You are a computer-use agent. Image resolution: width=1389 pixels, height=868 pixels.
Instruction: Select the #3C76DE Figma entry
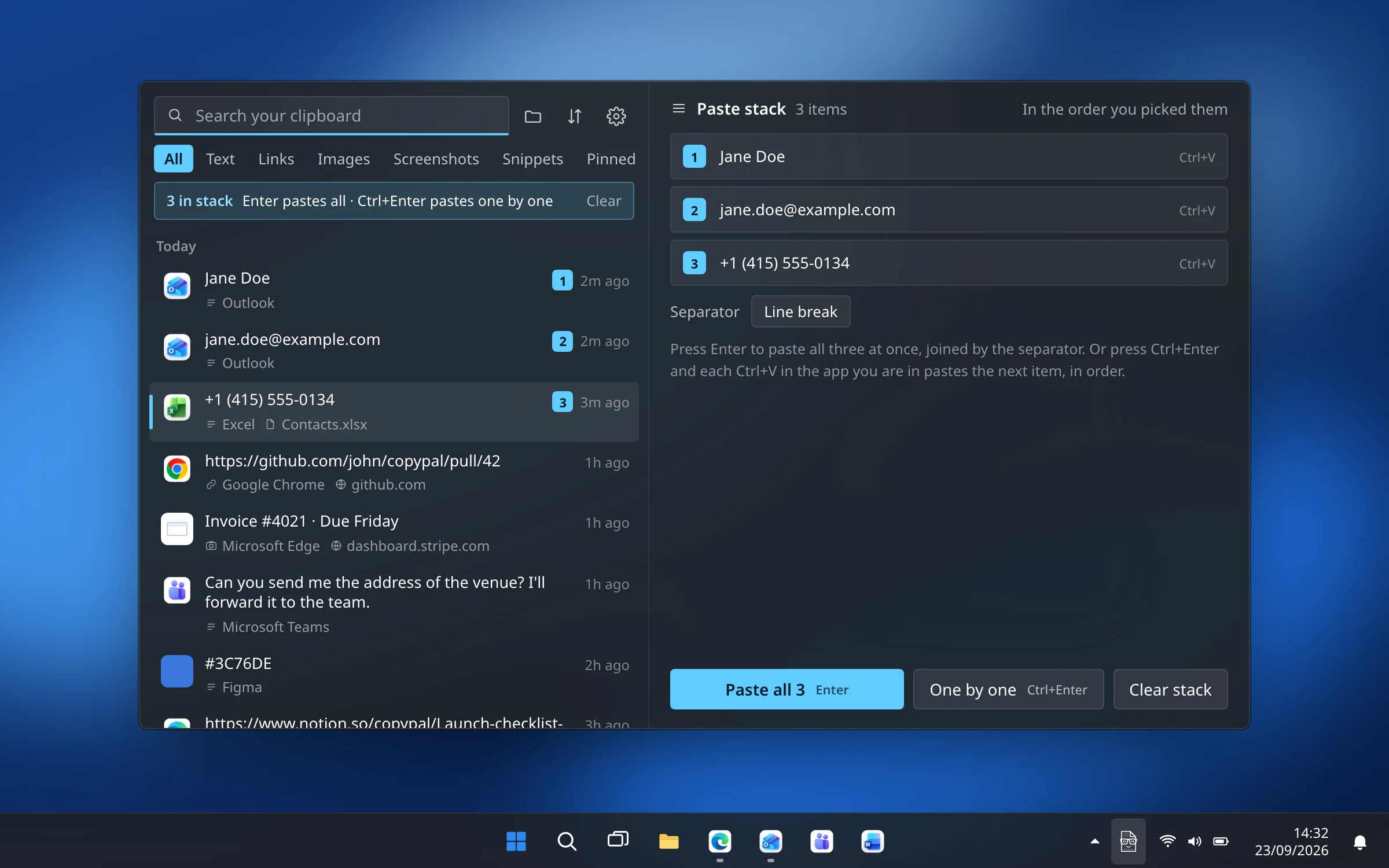click(x=394, y=675)
